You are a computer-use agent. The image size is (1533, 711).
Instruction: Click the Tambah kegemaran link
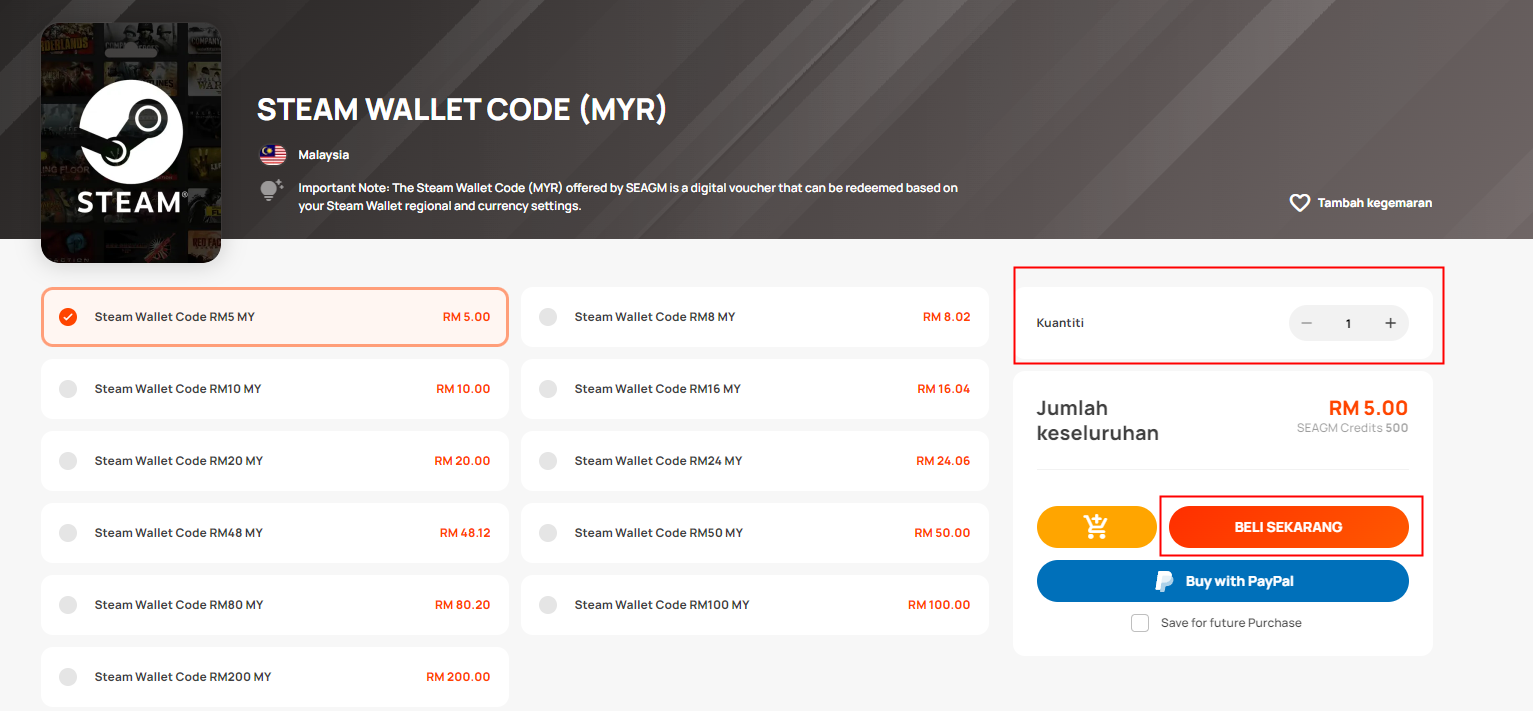[x=1361, y=203]
